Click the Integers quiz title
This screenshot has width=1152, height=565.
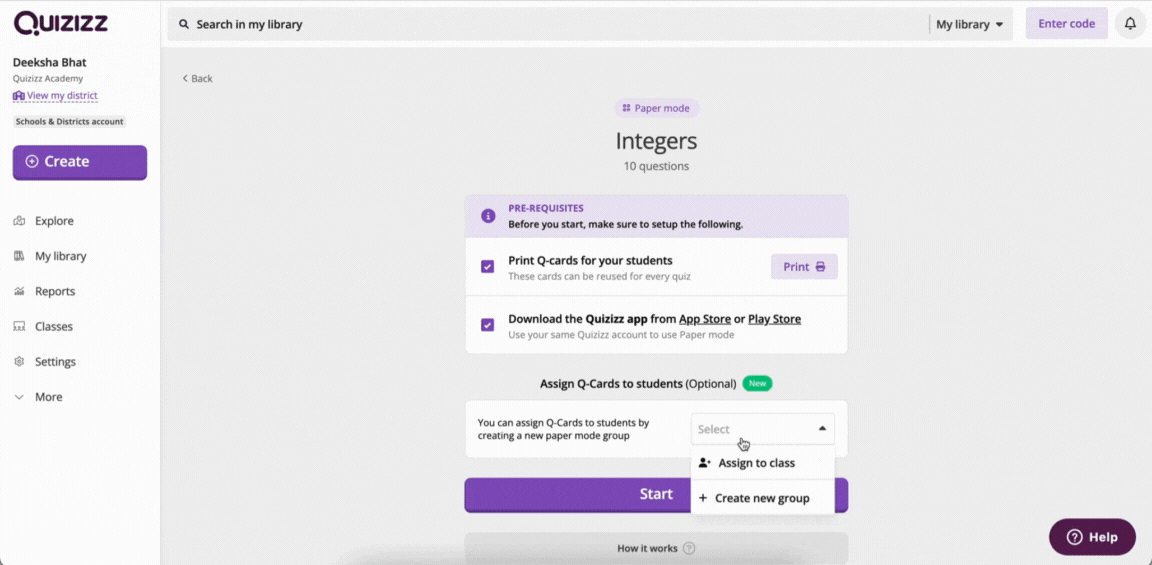pos(656,141)
